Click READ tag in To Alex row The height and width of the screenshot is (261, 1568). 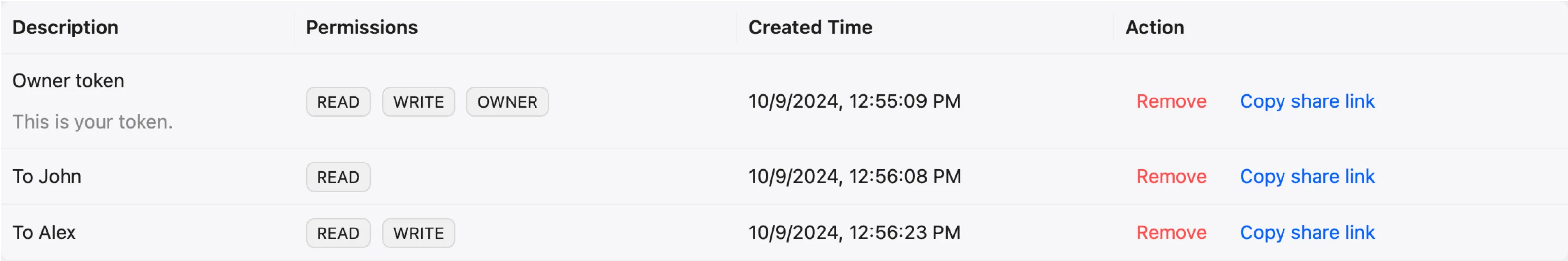(x=338, y=233)
